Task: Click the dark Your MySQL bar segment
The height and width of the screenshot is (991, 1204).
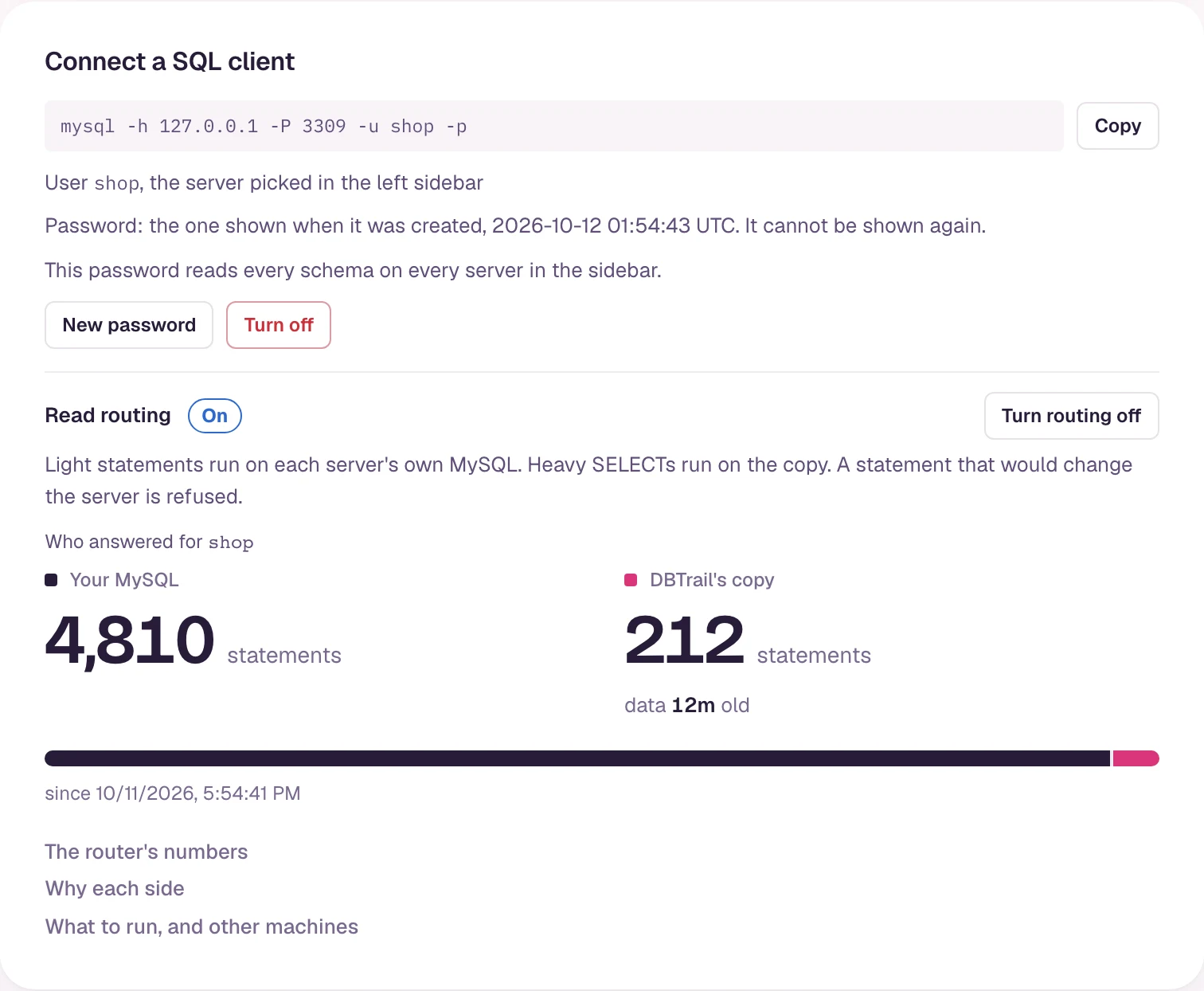Action: click(577, 758)
